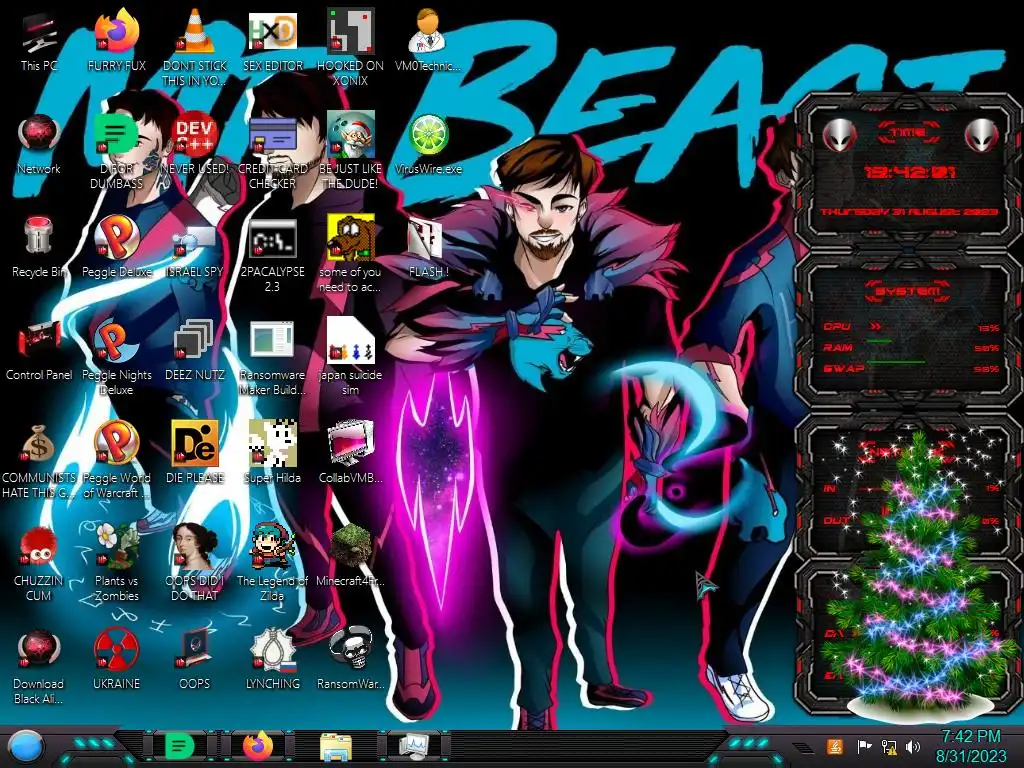Open the Minecraft4Fr grass block shortcut
Image resolution: width=1024 pixels, height=768 pixels.
pyautogui.click(x=351, y=556)
